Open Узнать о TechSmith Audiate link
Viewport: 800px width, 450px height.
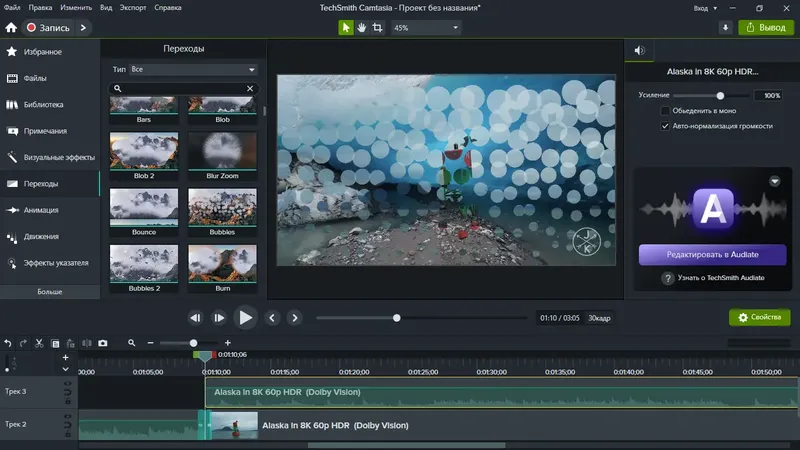(x=720, y=278)
